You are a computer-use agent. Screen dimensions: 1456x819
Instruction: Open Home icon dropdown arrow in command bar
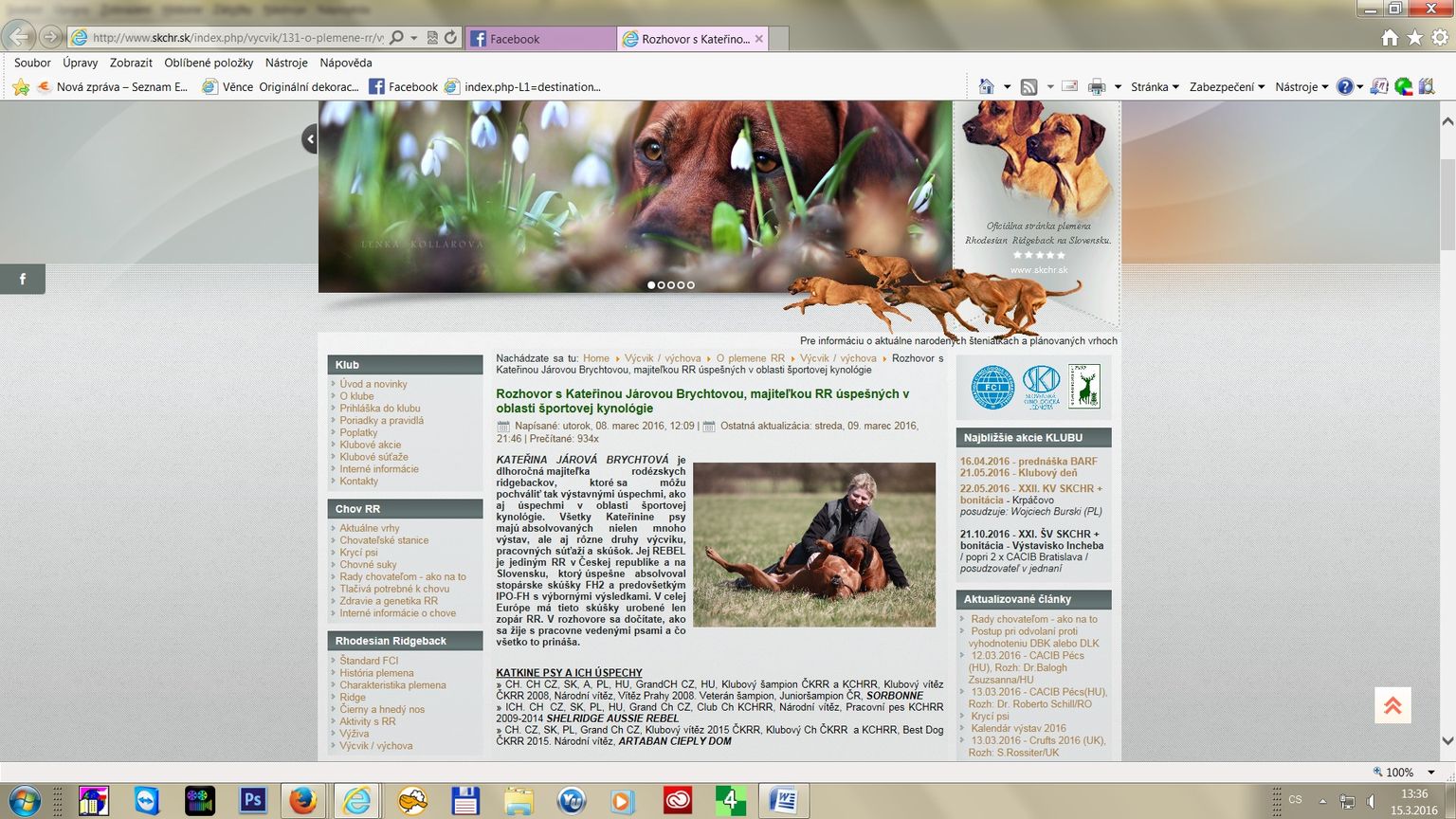[1007, 86]
